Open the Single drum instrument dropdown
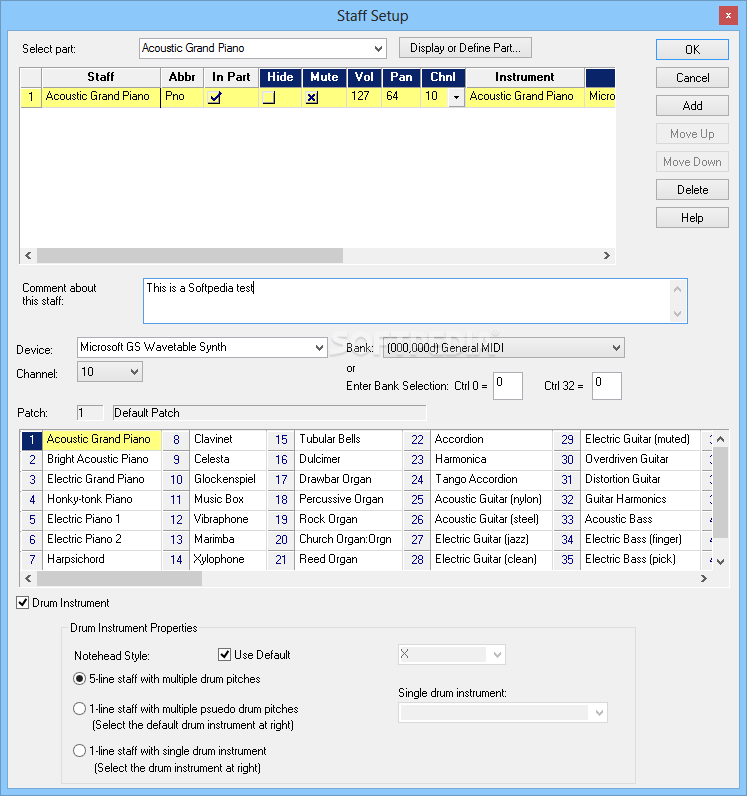 (x=599, y=713)
